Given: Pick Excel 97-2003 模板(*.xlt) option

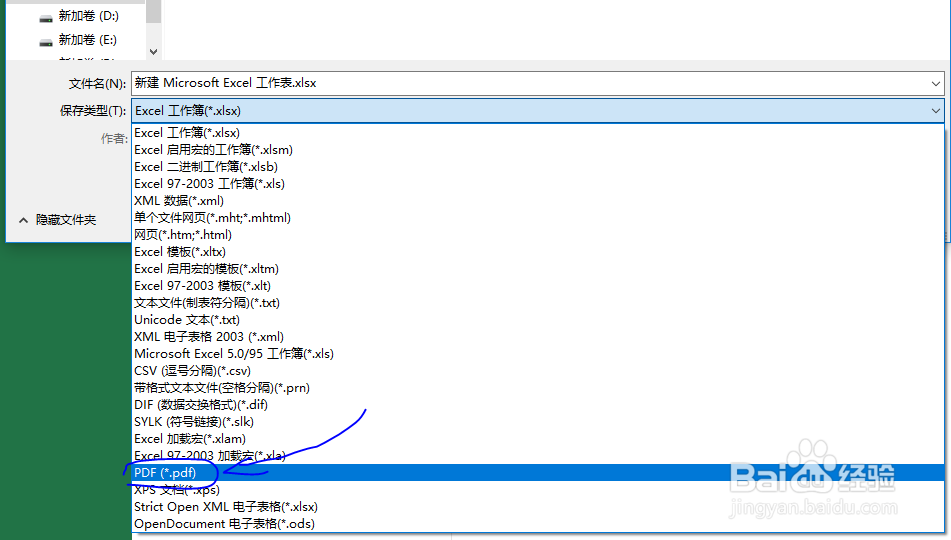Looking at the screenshot, I should (x=538, y=286).
